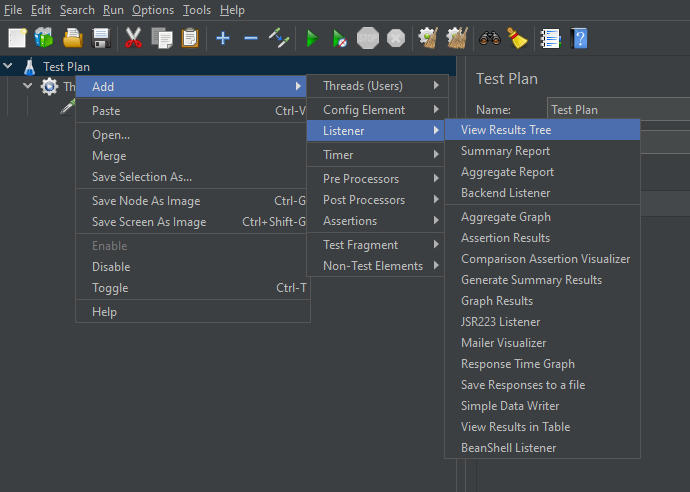This screenshot has height=492, width=690.
Task: Select Backend Listener
Action: [x=542, y=193]
